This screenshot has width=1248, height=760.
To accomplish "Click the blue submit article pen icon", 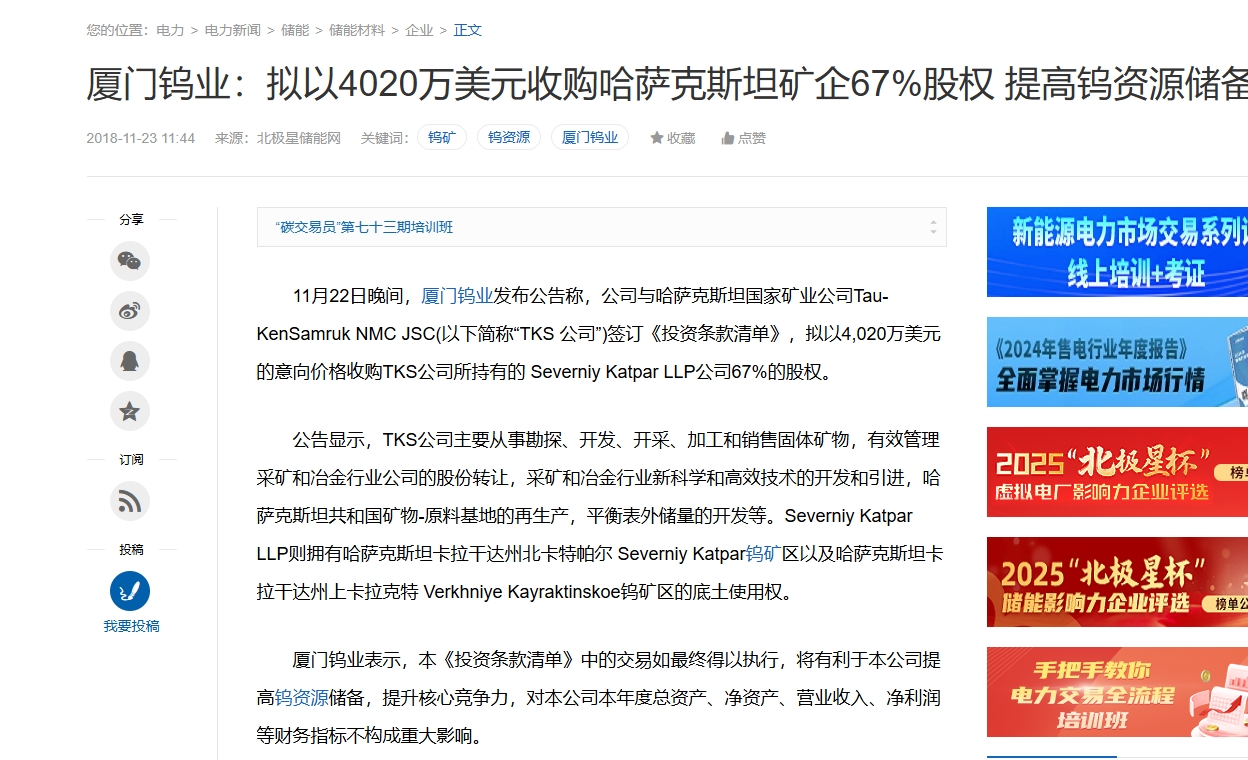I will [x=130, y=591].
